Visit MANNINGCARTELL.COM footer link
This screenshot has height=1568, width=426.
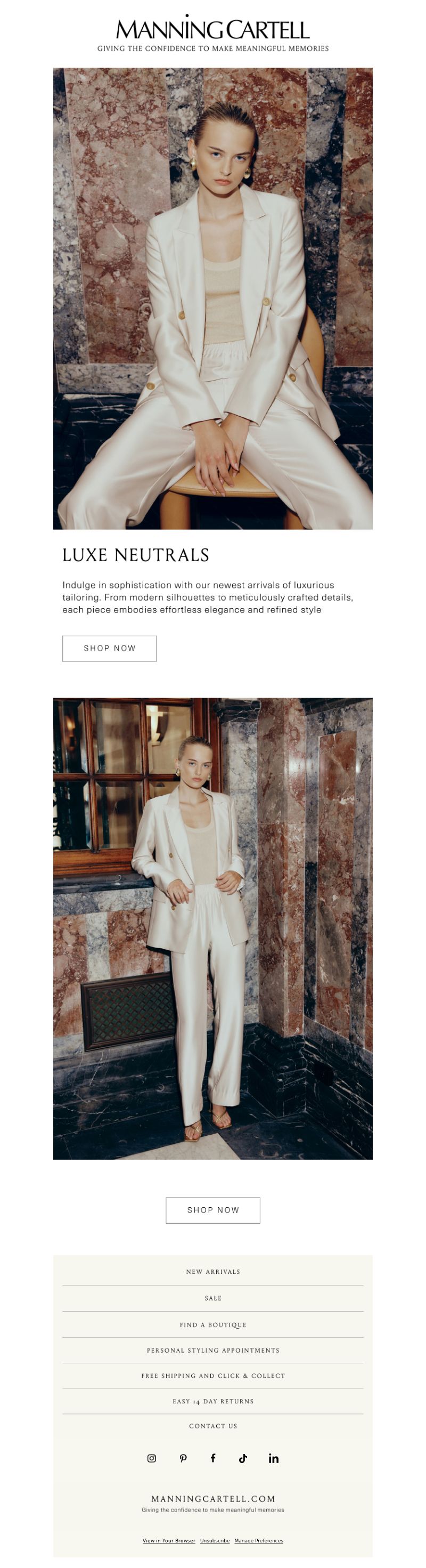pyautogui.click(x=213, y=1499)
